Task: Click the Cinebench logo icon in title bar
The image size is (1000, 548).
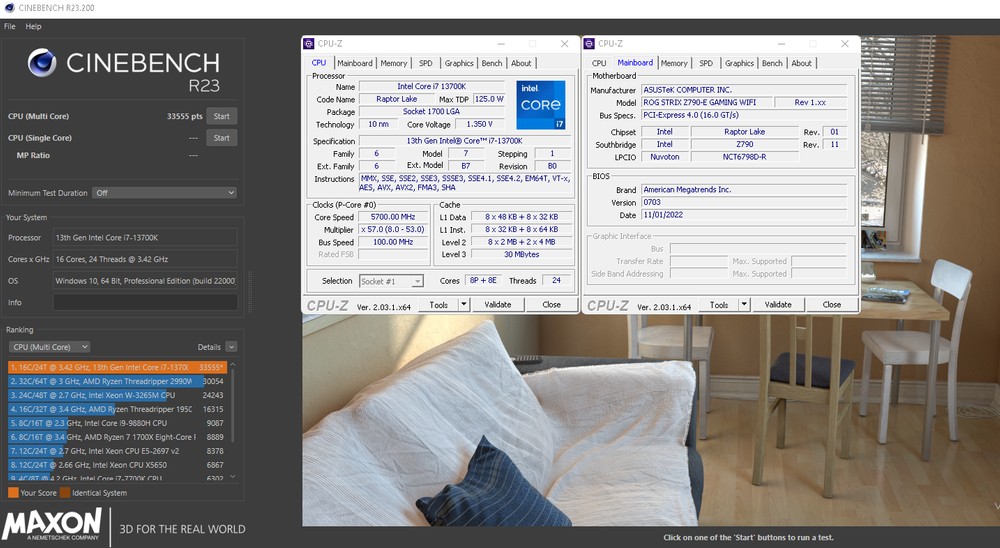Action: tap(9, 8)
